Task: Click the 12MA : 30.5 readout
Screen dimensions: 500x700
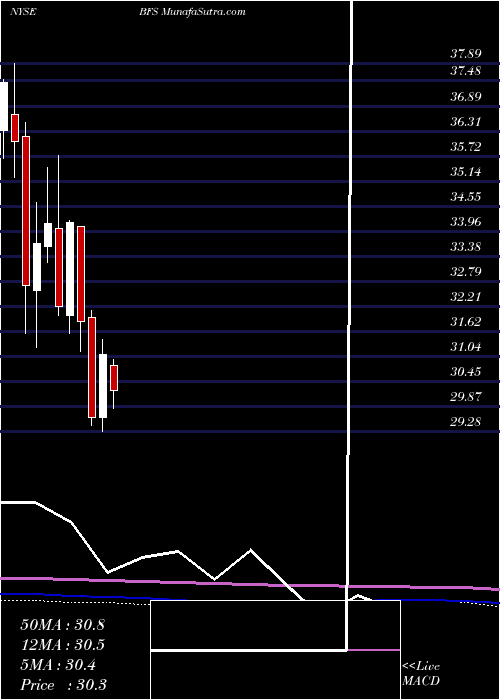Action: click(x=62, y=645)
